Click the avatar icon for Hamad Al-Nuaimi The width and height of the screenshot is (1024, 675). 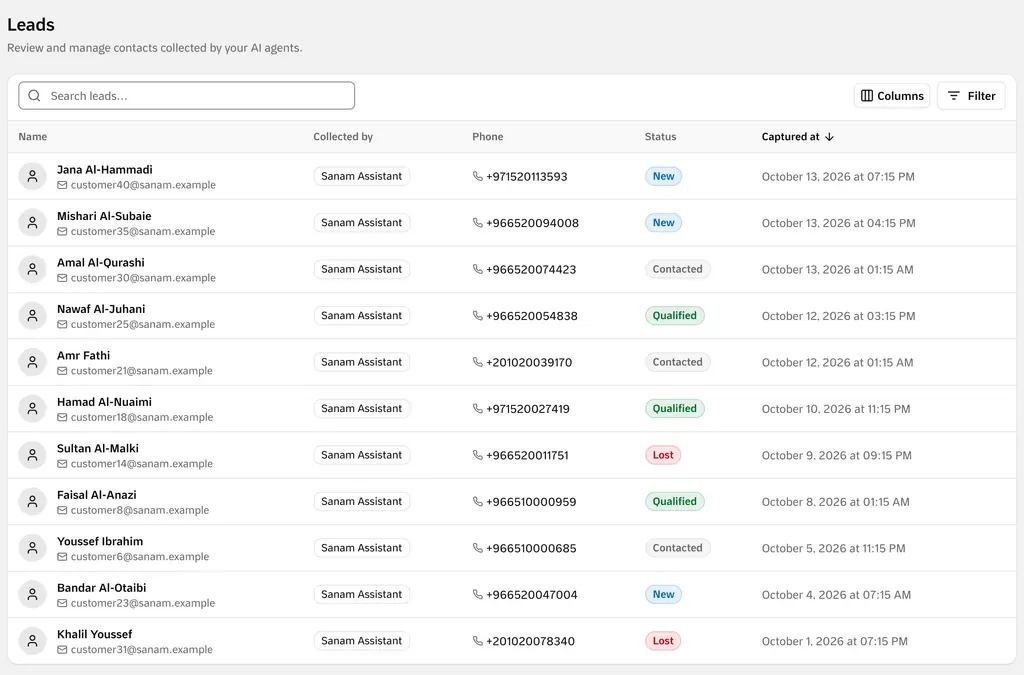coord(32,409)
